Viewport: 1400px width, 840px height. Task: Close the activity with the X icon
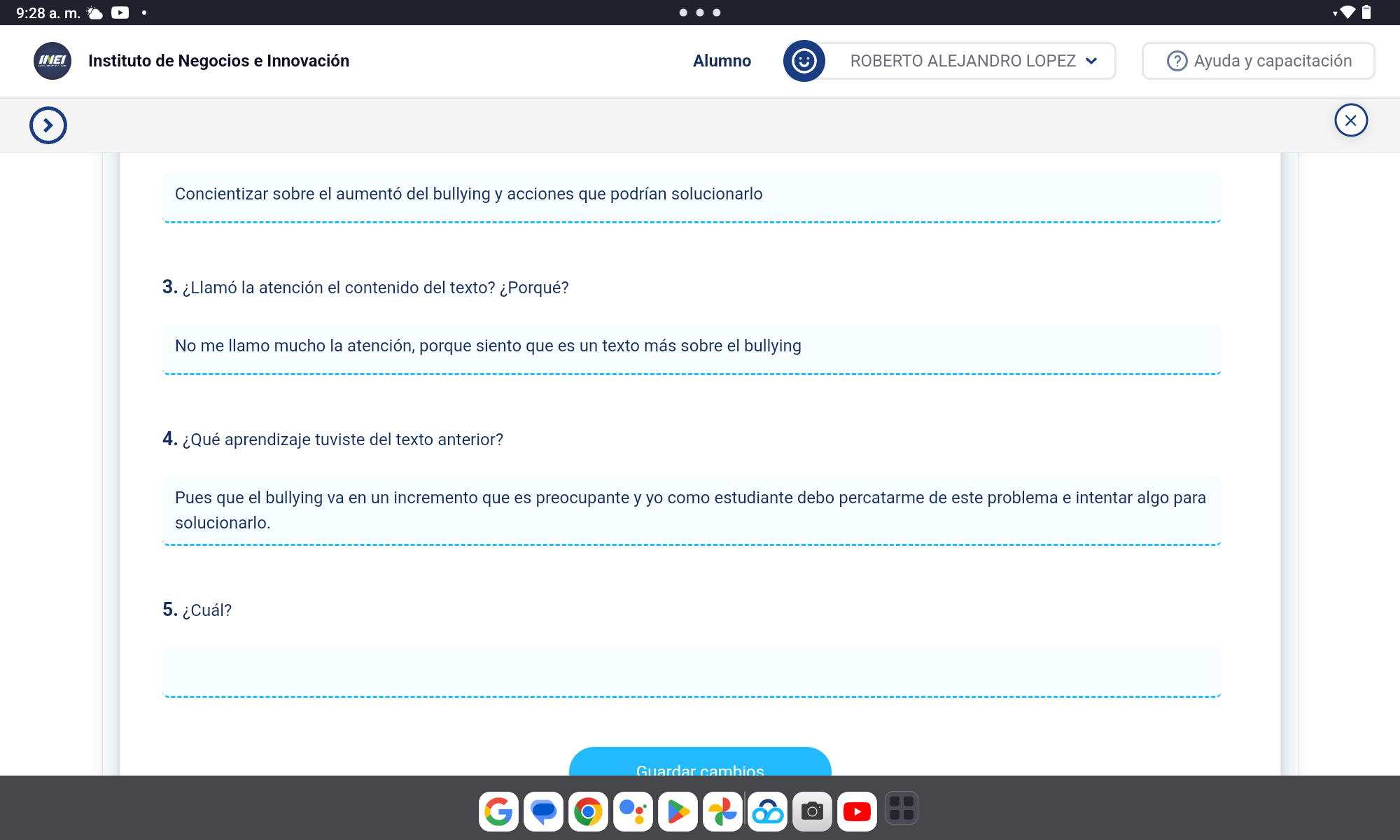click(x=1350, y=120)
